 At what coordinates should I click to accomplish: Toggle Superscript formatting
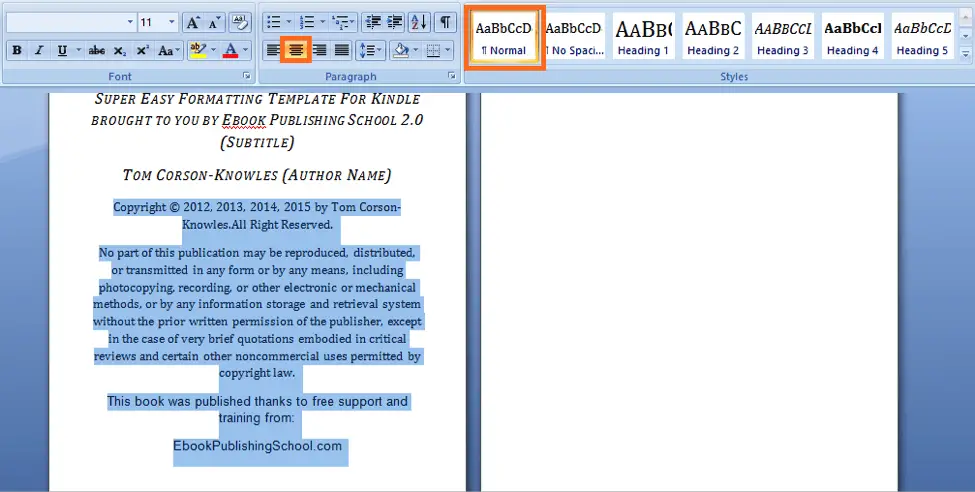point(142,50)
